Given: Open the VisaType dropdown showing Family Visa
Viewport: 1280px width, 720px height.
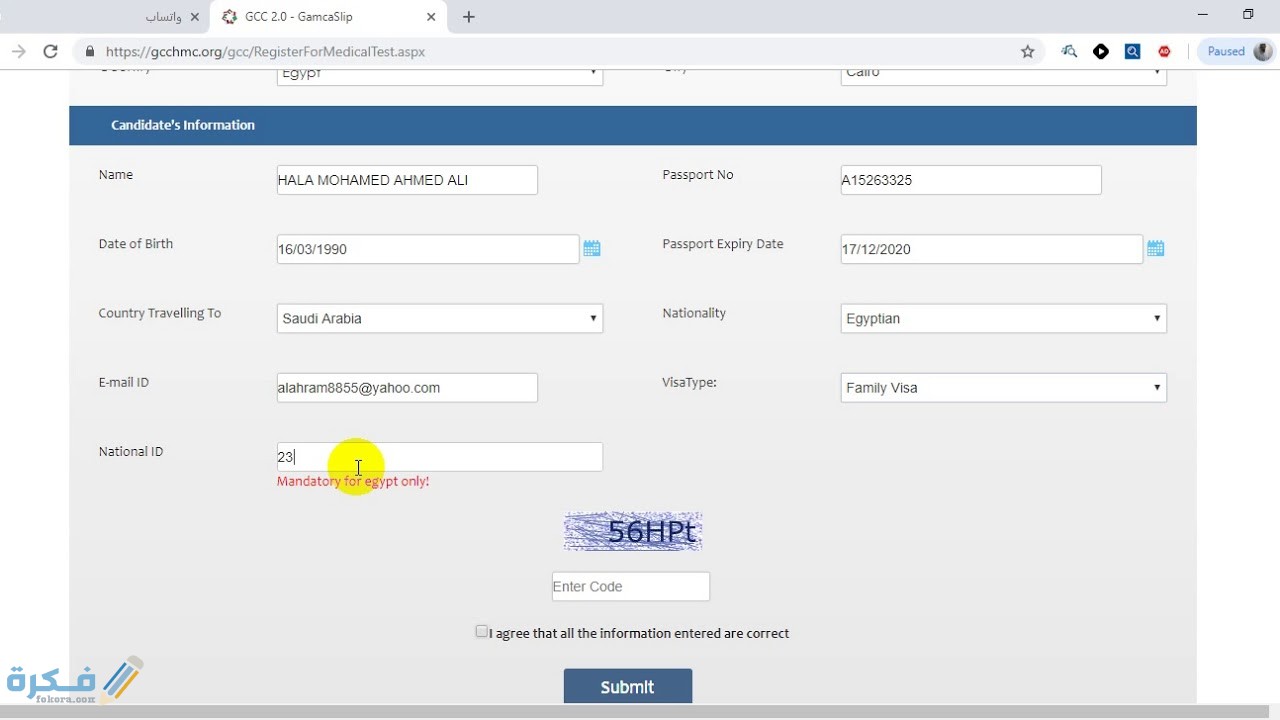Looking at the screenshot, I should [1003, 388].
